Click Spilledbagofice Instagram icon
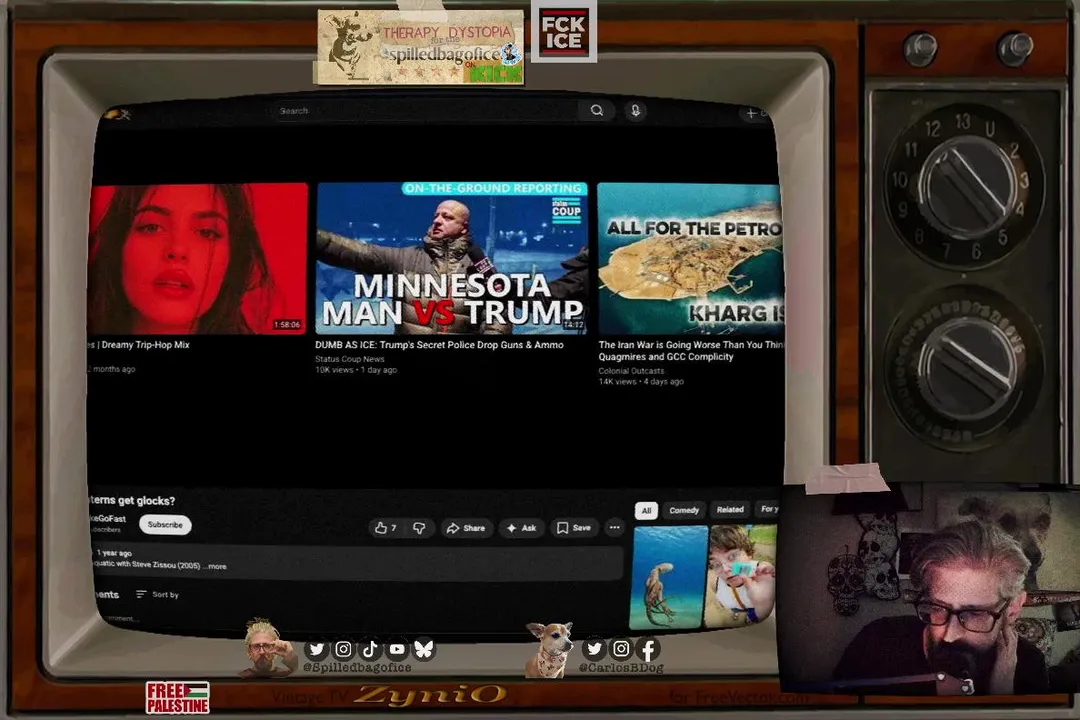This screenshot has width=1080, height=720. [343, 649]
